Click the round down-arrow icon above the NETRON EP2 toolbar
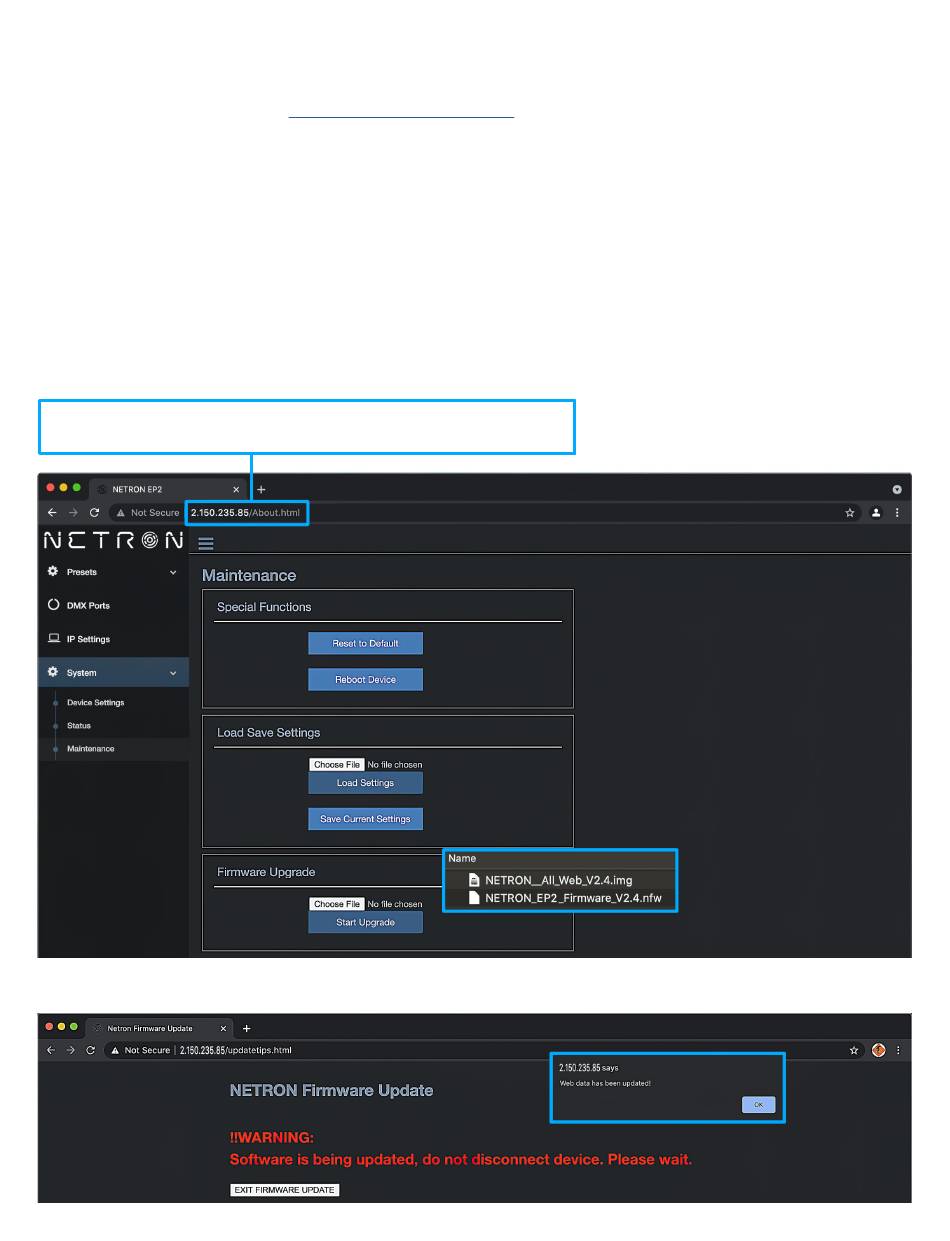Screen dimensions: 950x1241 897,490
